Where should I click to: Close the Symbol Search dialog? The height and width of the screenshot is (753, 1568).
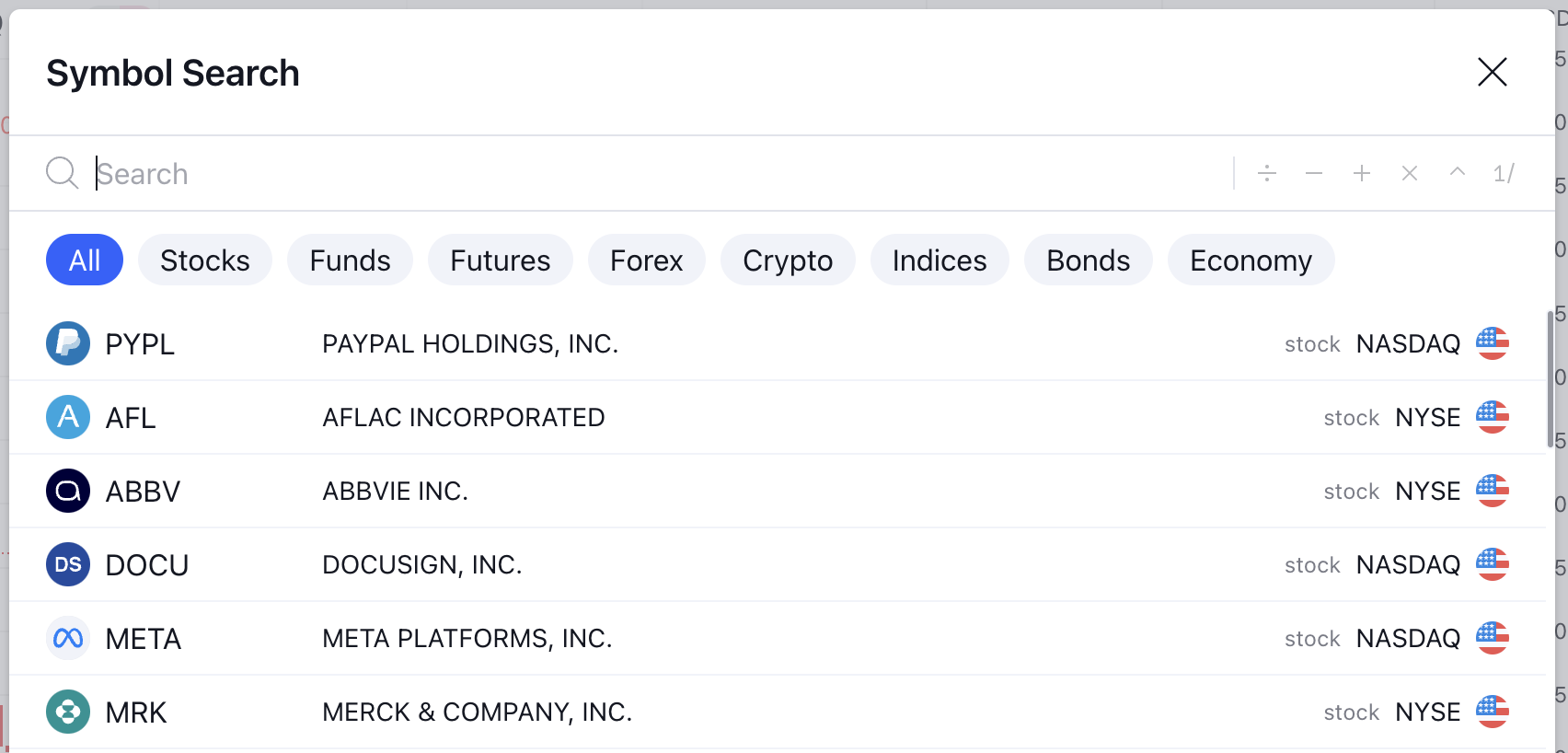[1492, 72]
